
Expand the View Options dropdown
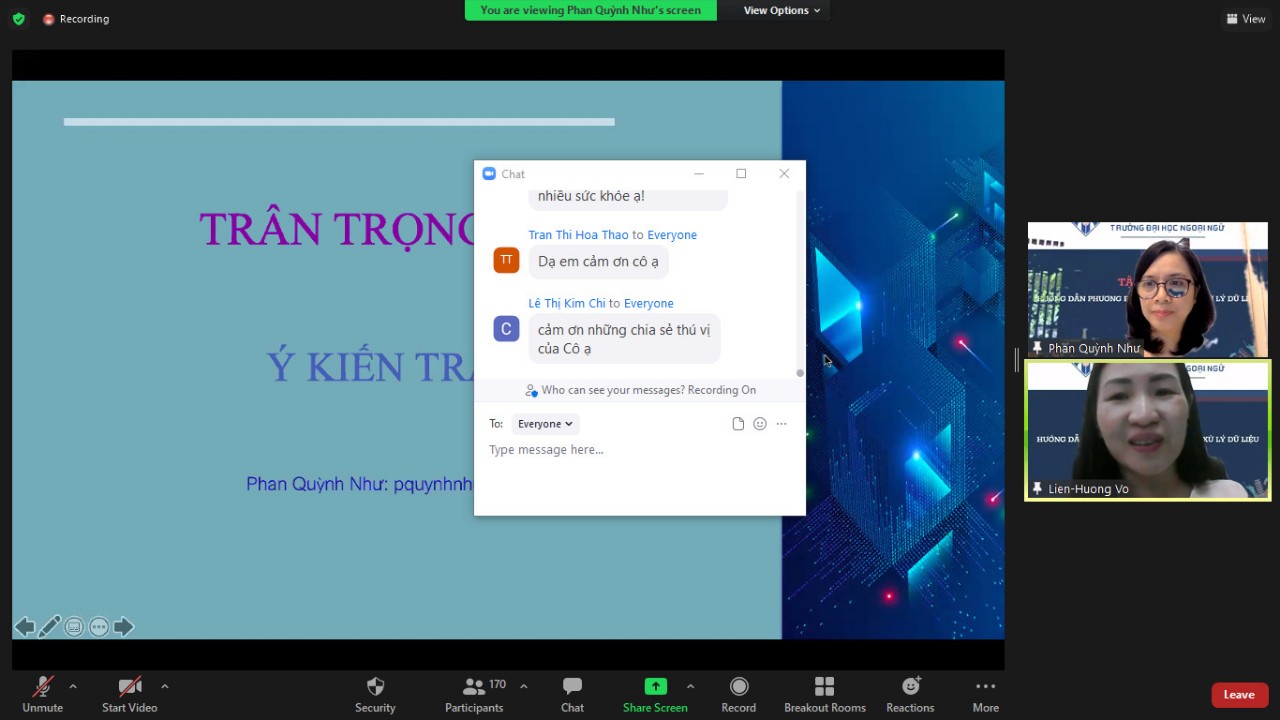[781, 10]
